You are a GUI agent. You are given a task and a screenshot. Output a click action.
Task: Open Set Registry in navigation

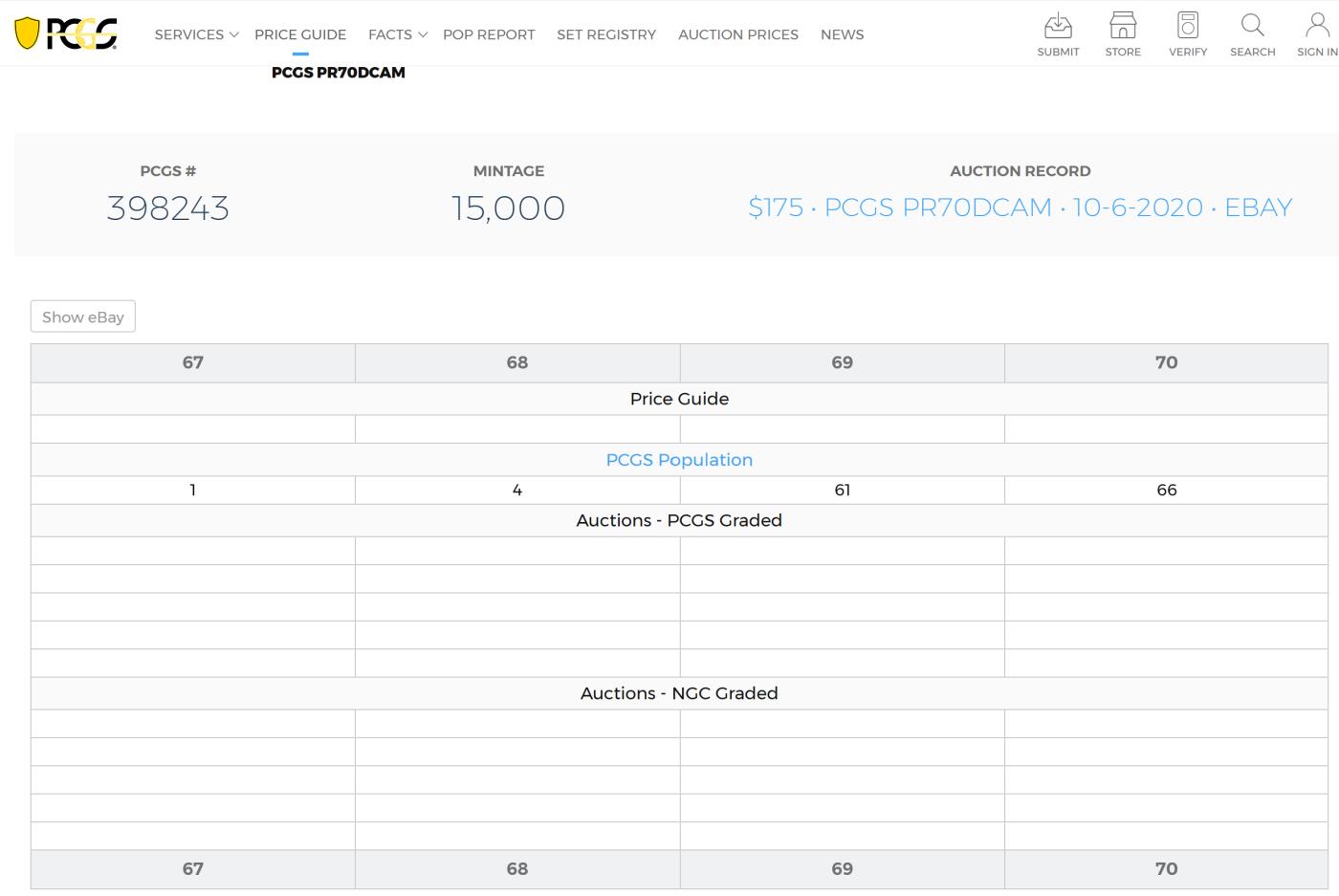[x=606, y=34]
